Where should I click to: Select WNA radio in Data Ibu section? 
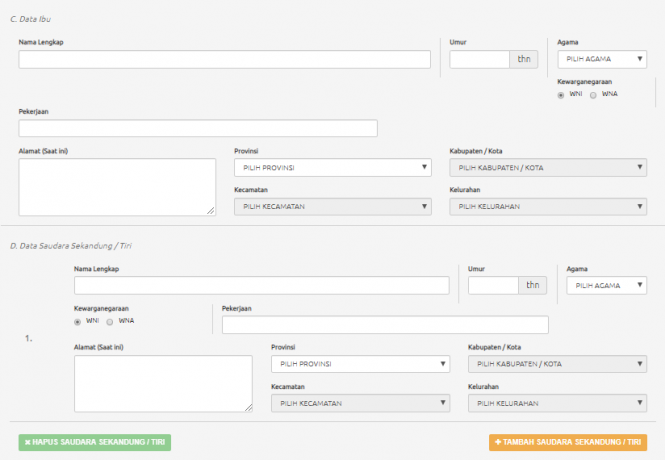click(x=593, y=95)
